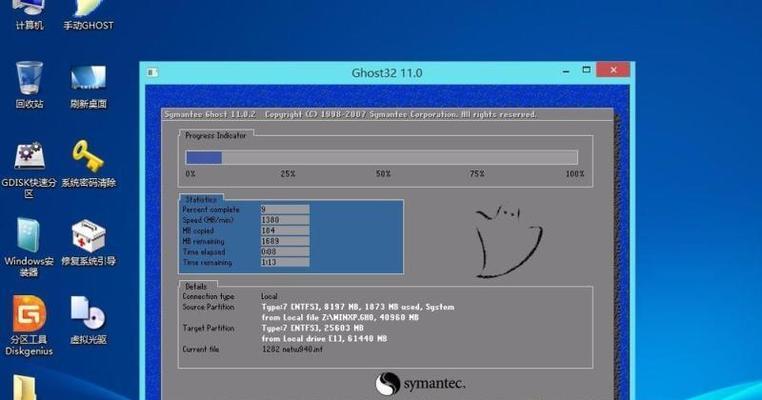Open the 回收站 recycle bin icon

[x=29, y=85]
